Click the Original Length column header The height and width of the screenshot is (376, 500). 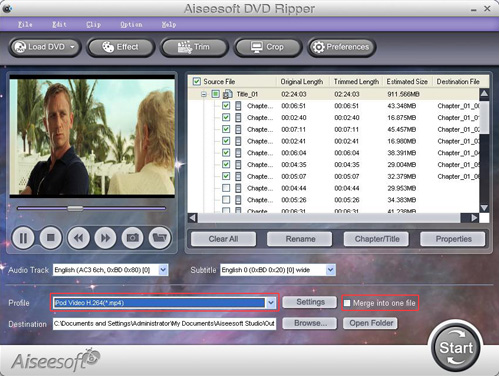point(302,81)
